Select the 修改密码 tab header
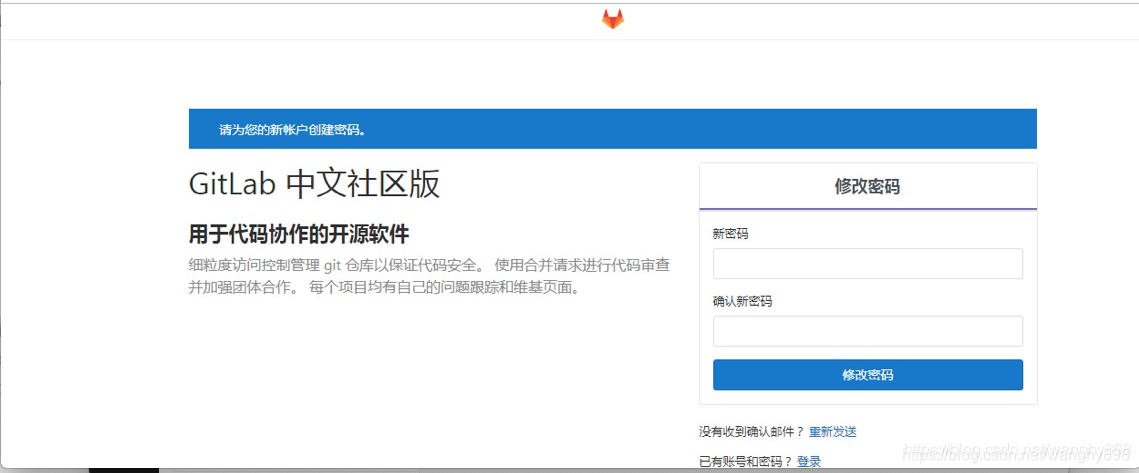This screenshot has height=473, width=1139. click(867, 187)
